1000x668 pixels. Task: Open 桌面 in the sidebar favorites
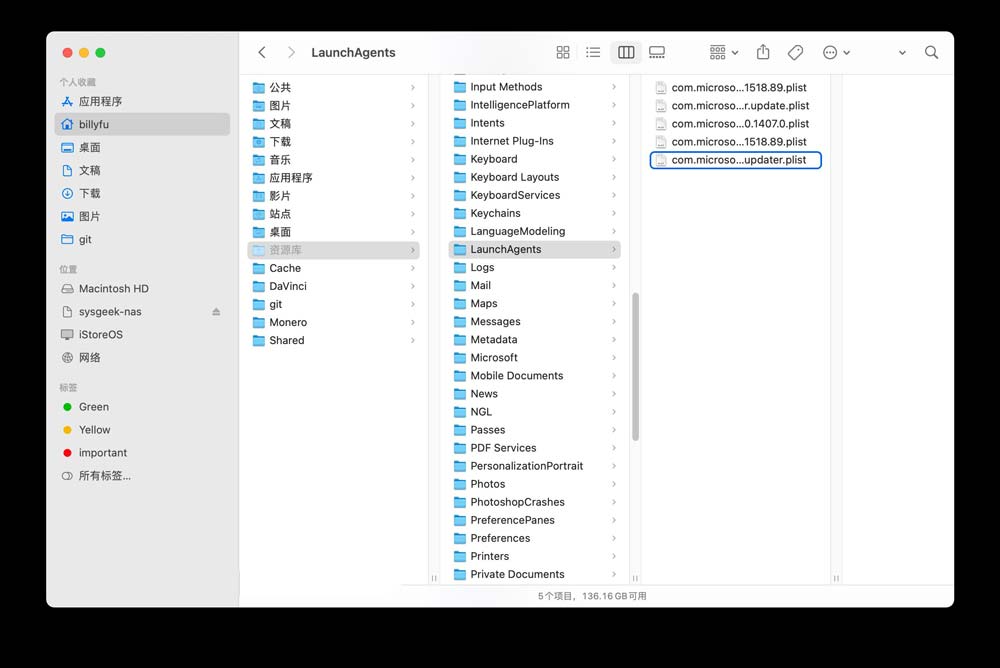pyautogui.click(x=142, y=147)
